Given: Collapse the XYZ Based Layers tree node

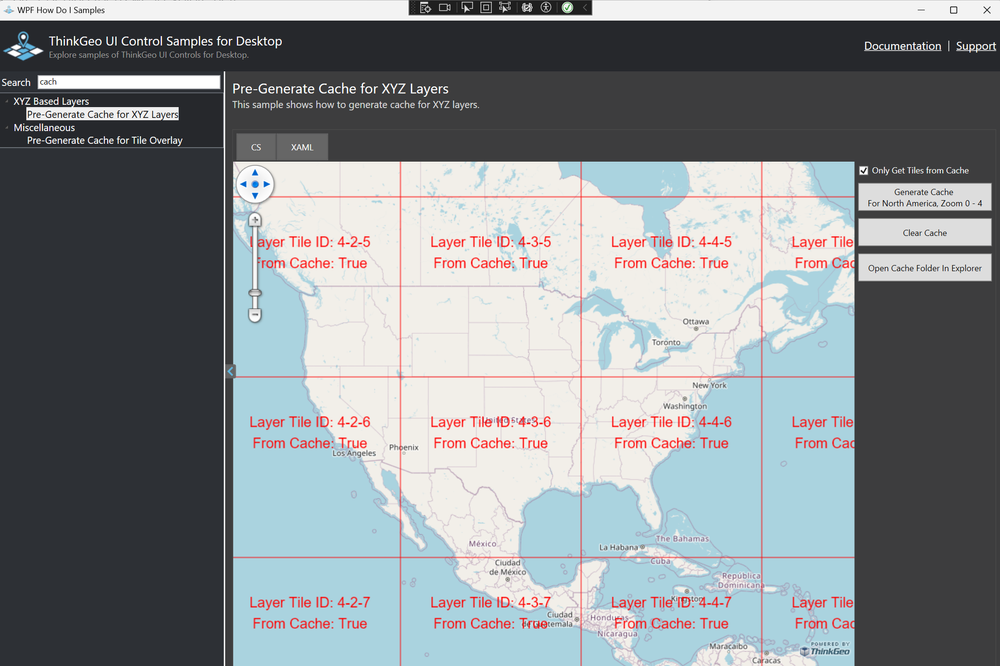Looking at the screenshot, I should (6, 101).
